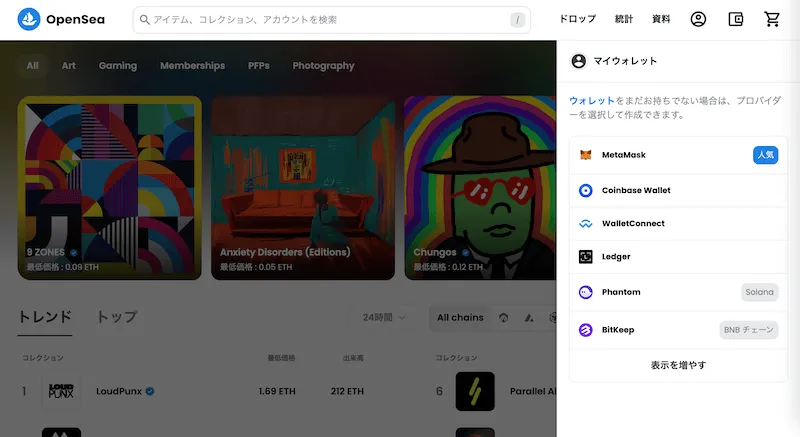Focus the search input field
The image size is (800, 437).
coord(332,20)
